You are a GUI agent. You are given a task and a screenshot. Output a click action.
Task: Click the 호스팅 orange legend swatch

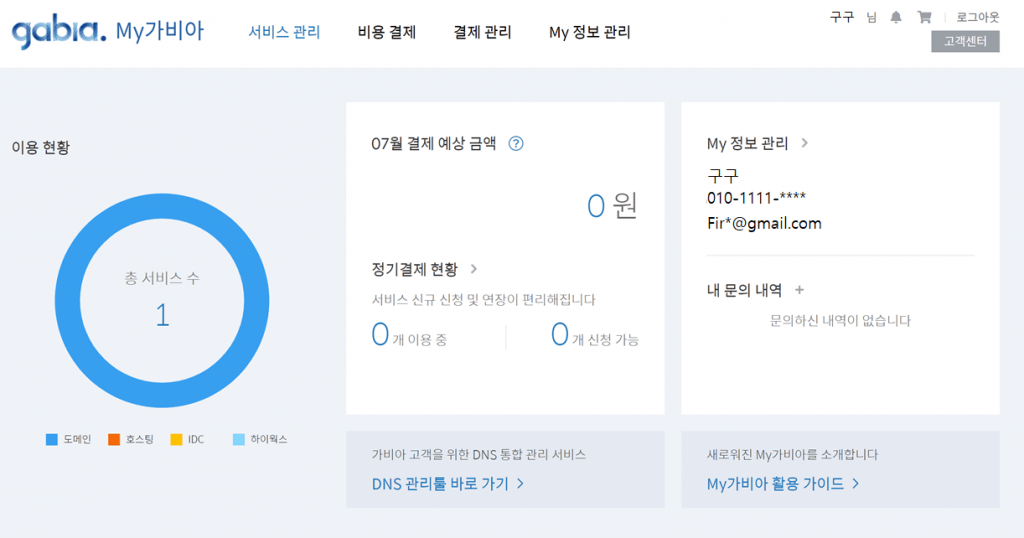pyautogui.click(x=114, y=439)
